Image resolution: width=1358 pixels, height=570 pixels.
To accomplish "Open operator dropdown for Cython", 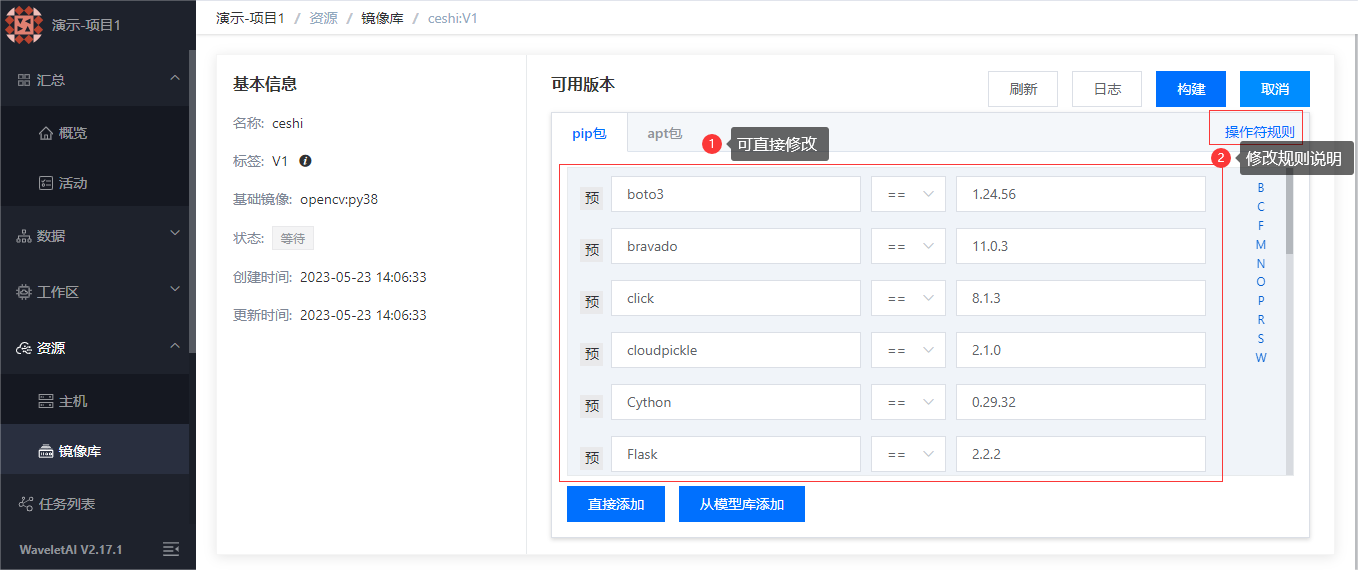I will tap(908, 402).
